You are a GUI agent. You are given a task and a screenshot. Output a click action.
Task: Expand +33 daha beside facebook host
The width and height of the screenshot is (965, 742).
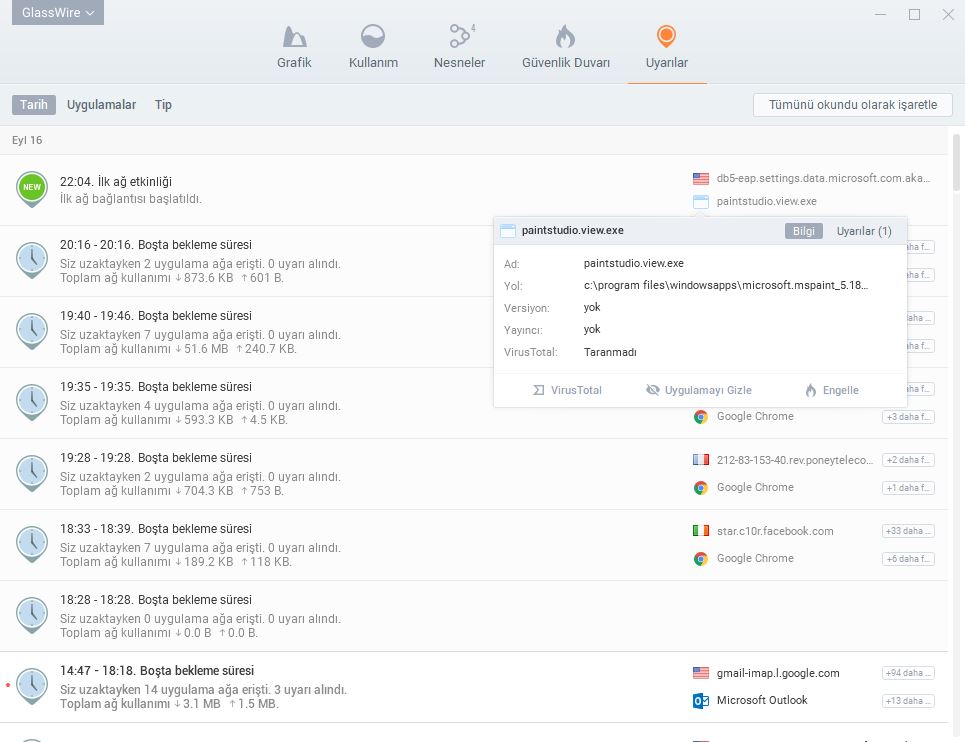click(908, 531)
